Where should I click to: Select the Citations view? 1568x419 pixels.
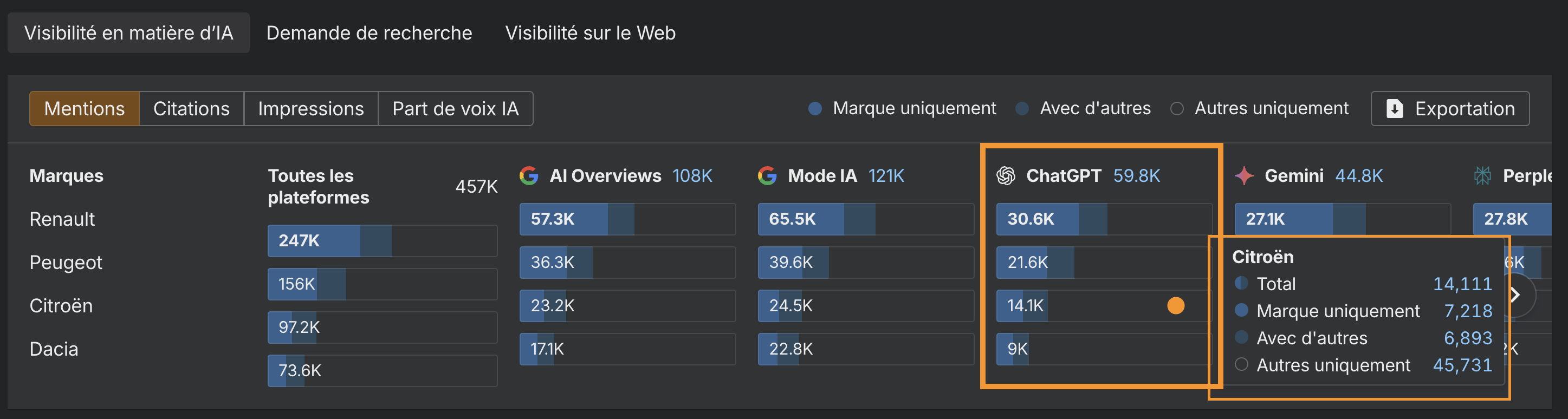click(x=191, y=108)
